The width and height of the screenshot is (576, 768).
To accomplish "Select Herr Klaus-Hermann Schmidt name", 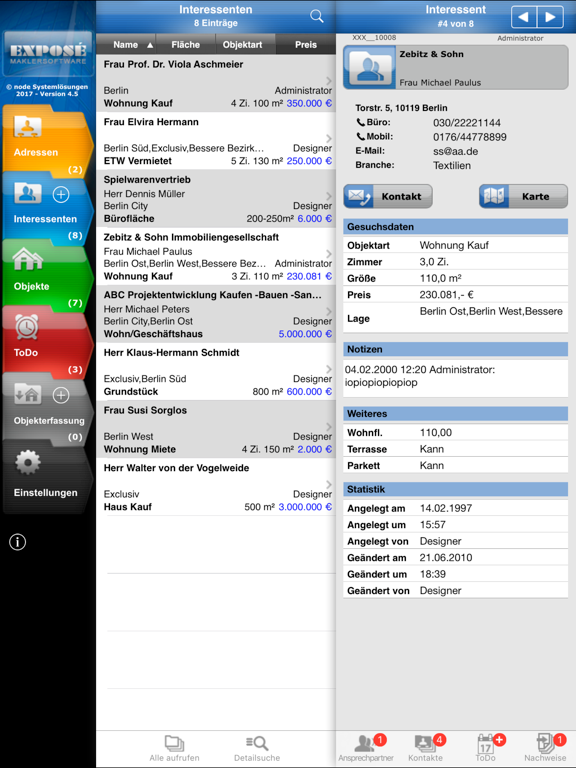I will pos(171,353).
